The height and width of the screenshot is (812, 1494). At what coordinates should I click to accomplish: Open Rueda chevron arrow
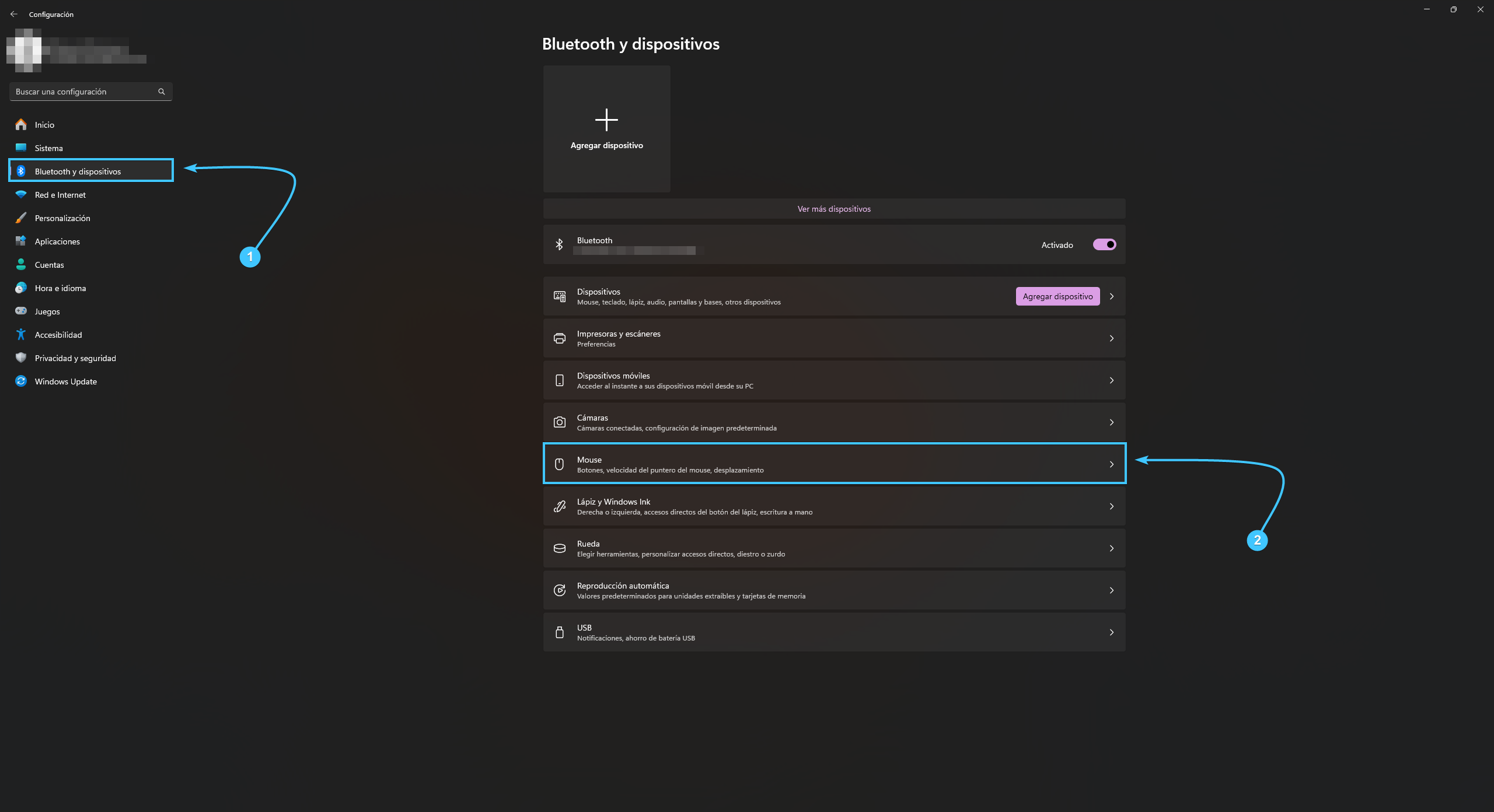pyautogui.click(x=1112, y=548)
